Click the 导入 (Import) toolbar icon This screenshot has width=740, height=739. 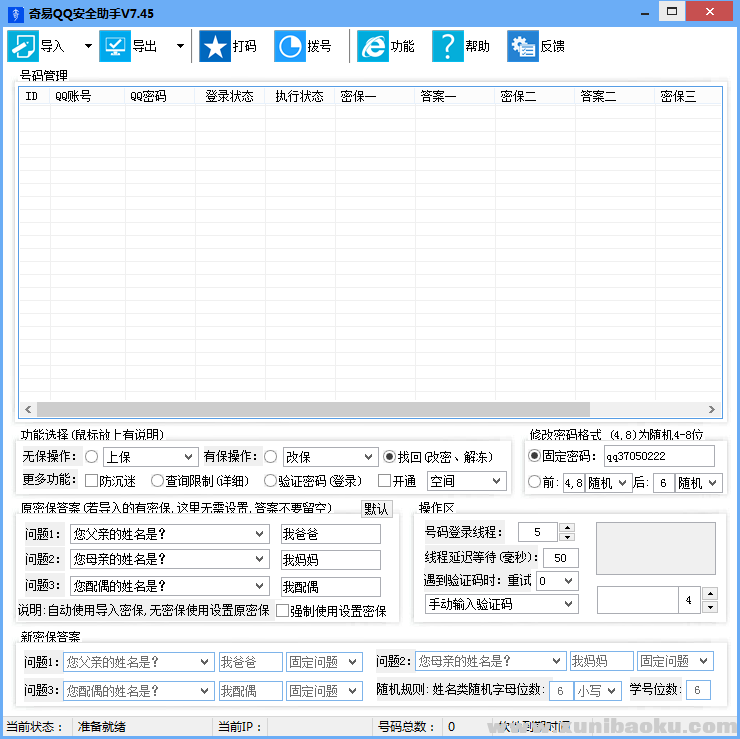click(x=23, y=46)
